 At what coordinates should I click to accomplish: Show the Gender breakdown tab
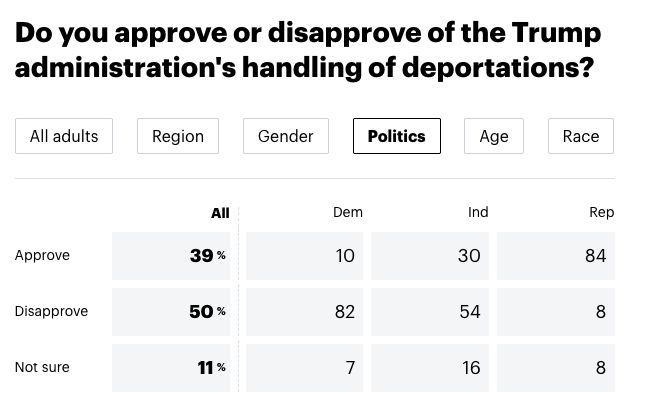click(x=286, y=136)
